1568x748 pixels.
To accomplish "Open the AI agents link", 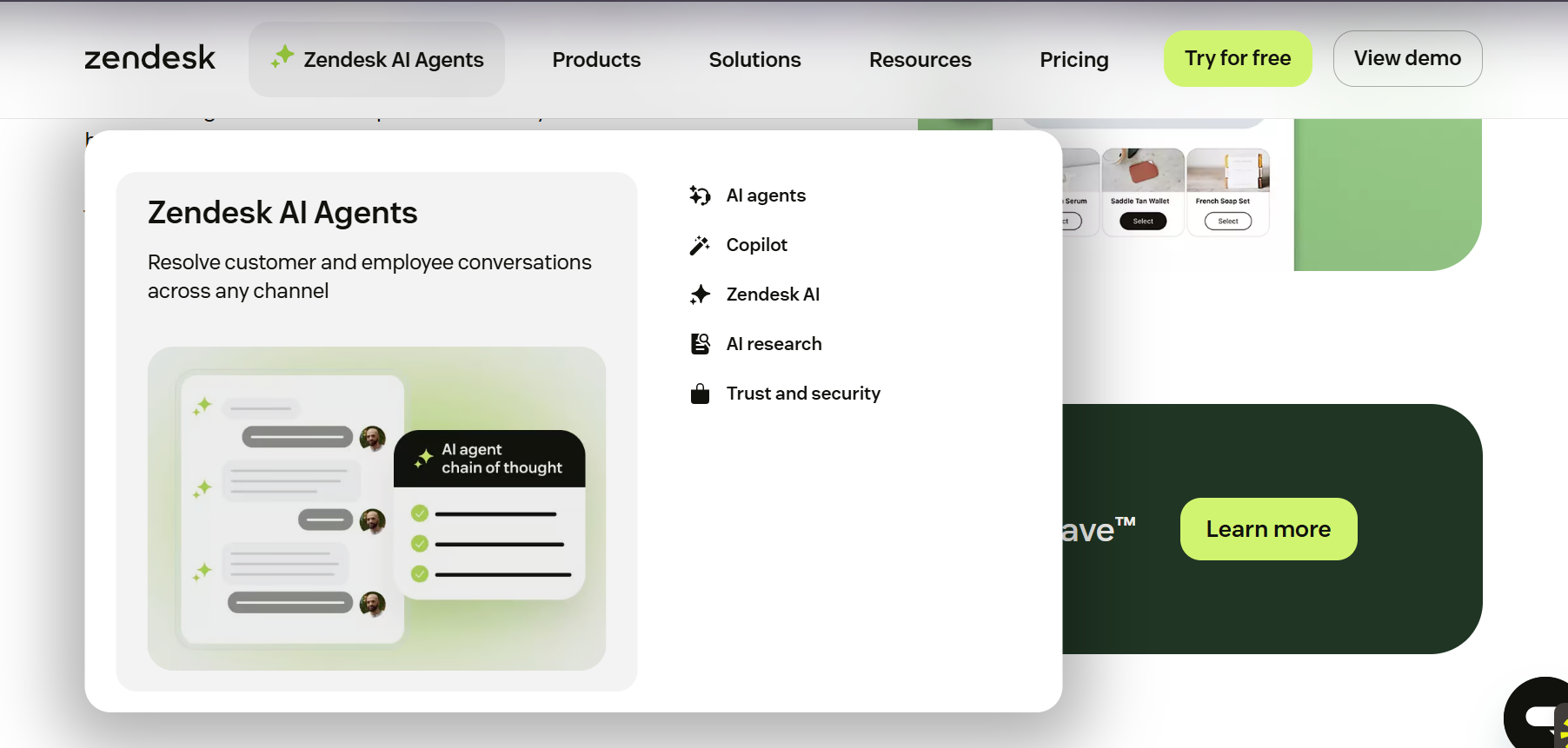I will [766, 195].
